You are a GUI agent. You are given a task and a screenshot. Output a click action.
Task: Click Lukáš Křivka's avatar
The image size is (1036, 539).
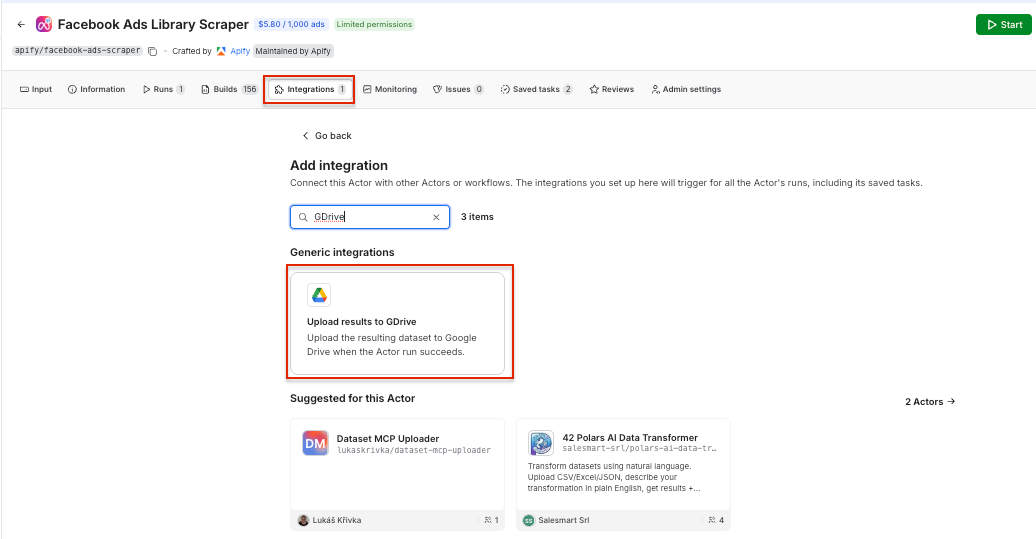pyautogui.click(x=303, y=521)
